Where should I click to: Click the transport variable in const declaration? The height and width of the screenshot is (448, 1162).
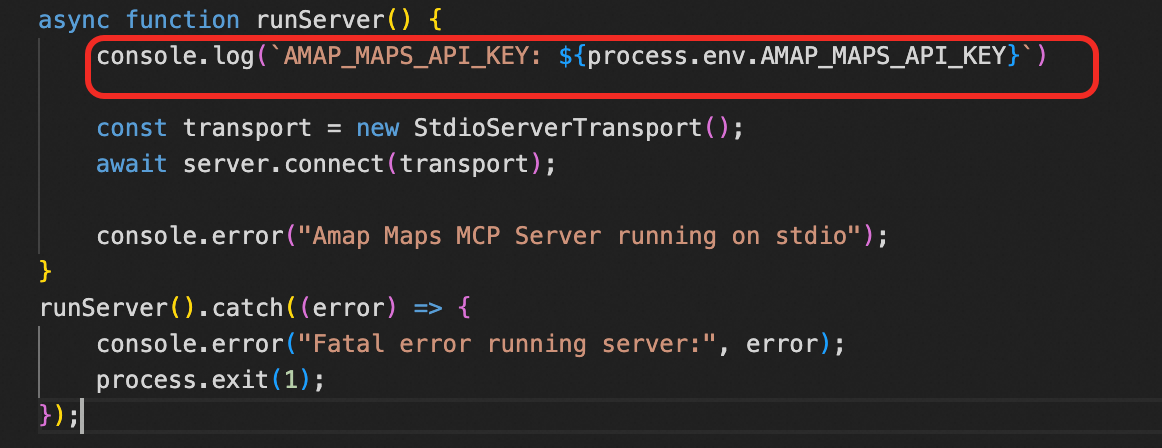coord(241,129)
